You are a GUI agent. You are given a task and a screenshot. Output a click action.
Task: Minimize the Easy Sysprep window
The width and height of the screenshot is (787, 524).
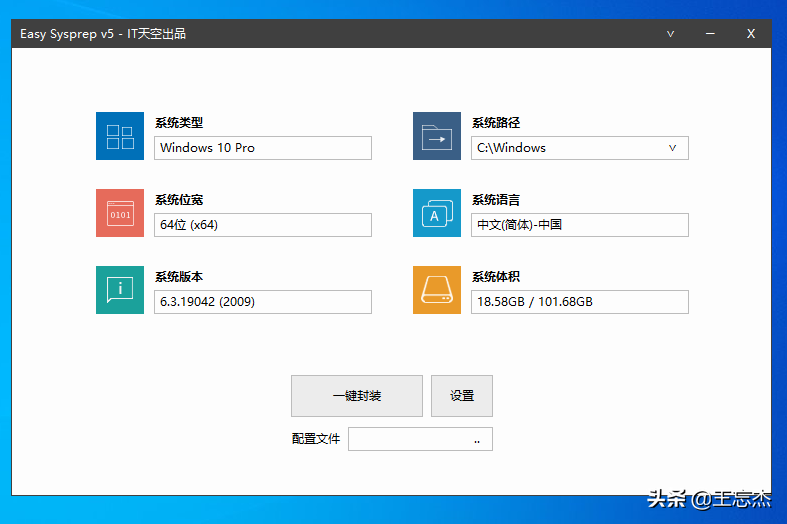tap(711, 34)
